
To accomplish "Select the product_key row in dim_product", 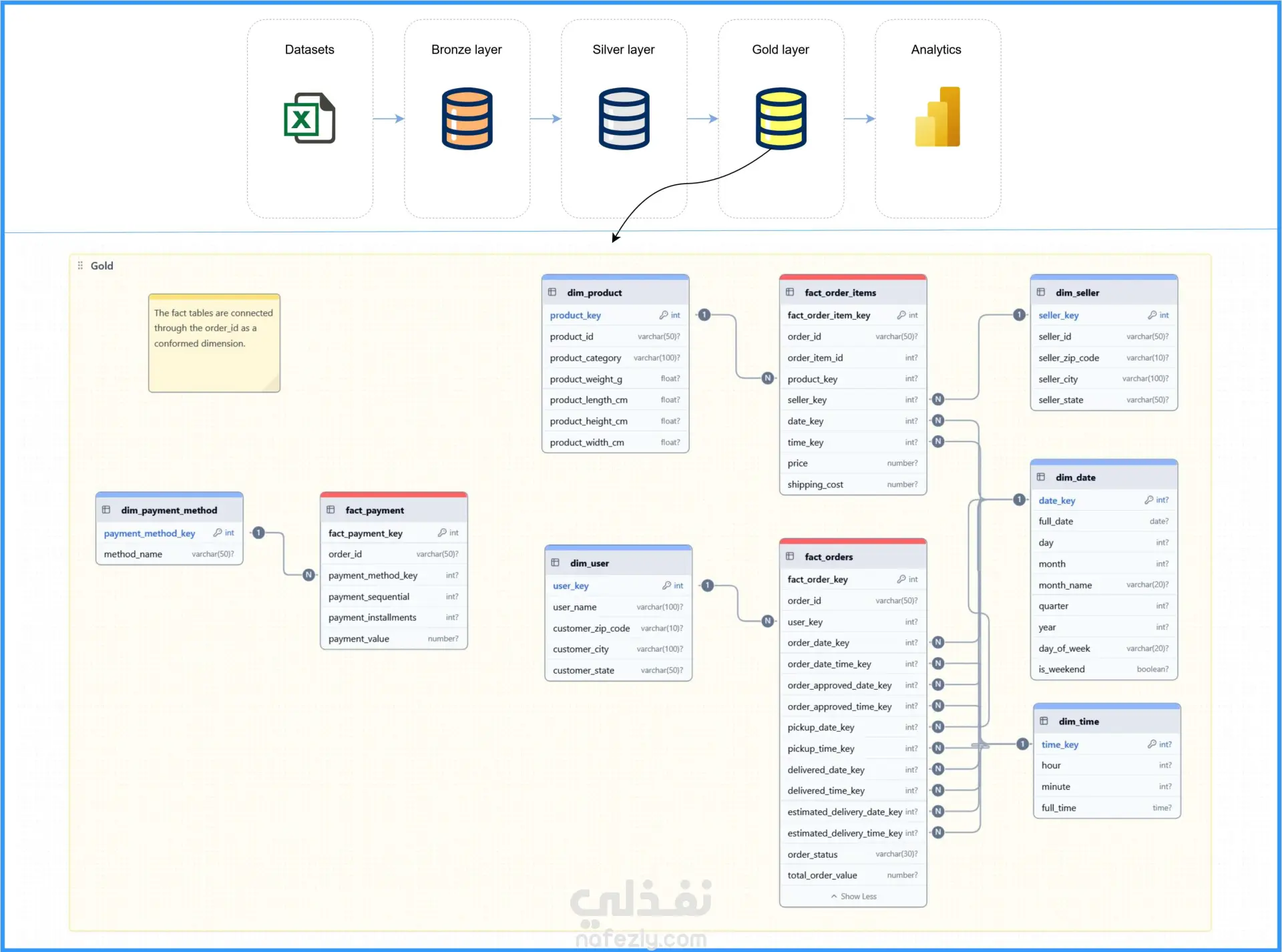I will pyautogui.click(x=576, y=315).
